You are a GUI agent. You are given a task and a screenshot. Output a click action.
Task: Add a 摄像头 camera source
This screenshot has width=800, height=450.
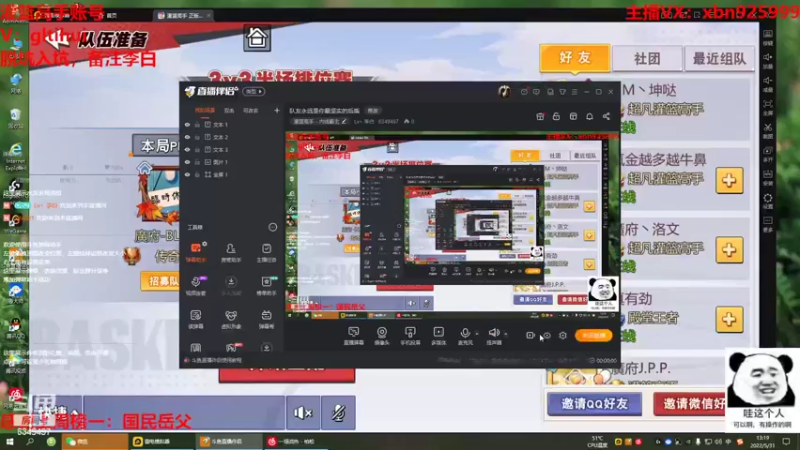tap(382, 336)
